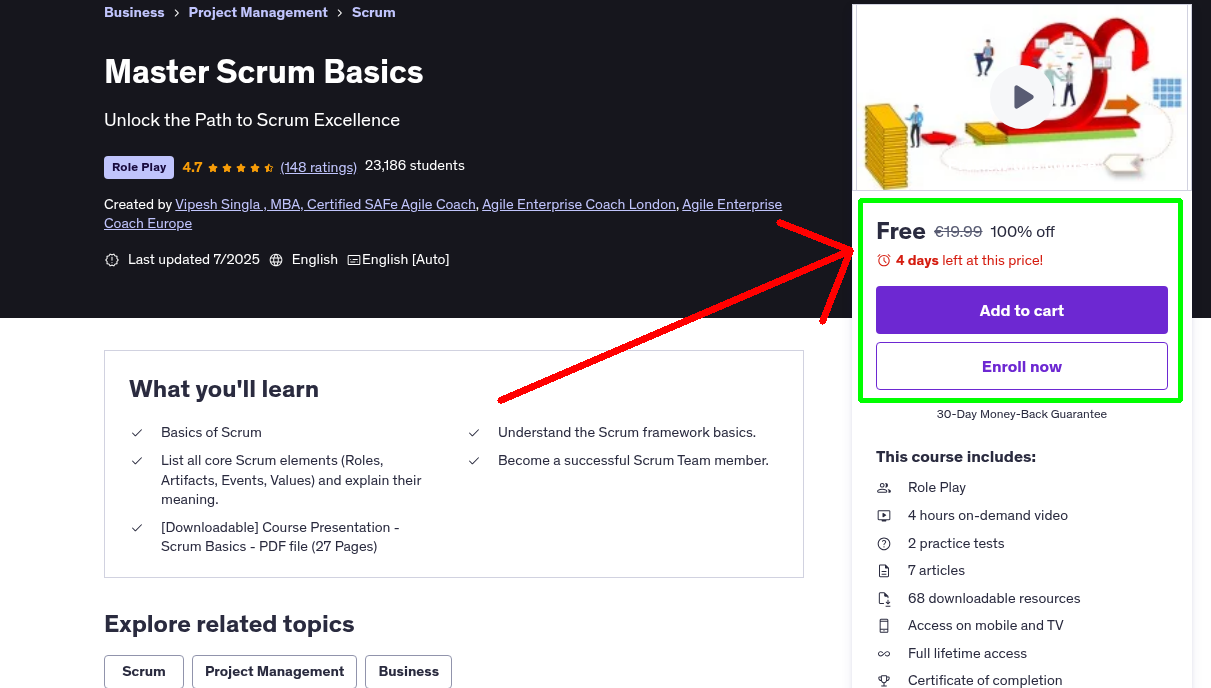Click the Enroll now button
The height and width of the screenshot is (688, 1211).
[x=1022, y=366]
